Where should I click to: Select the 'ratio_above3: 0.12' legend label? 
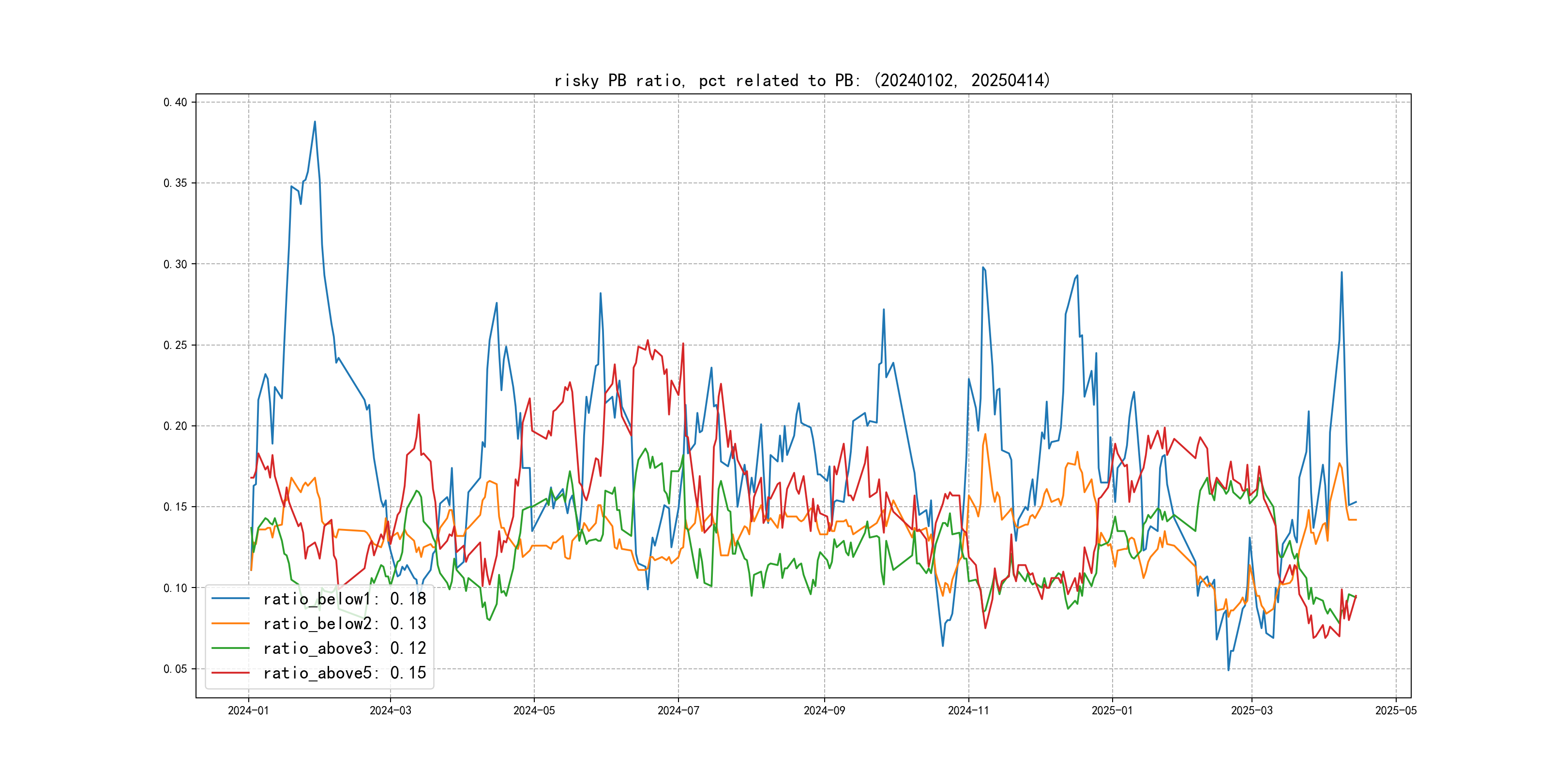pos(344,648)
